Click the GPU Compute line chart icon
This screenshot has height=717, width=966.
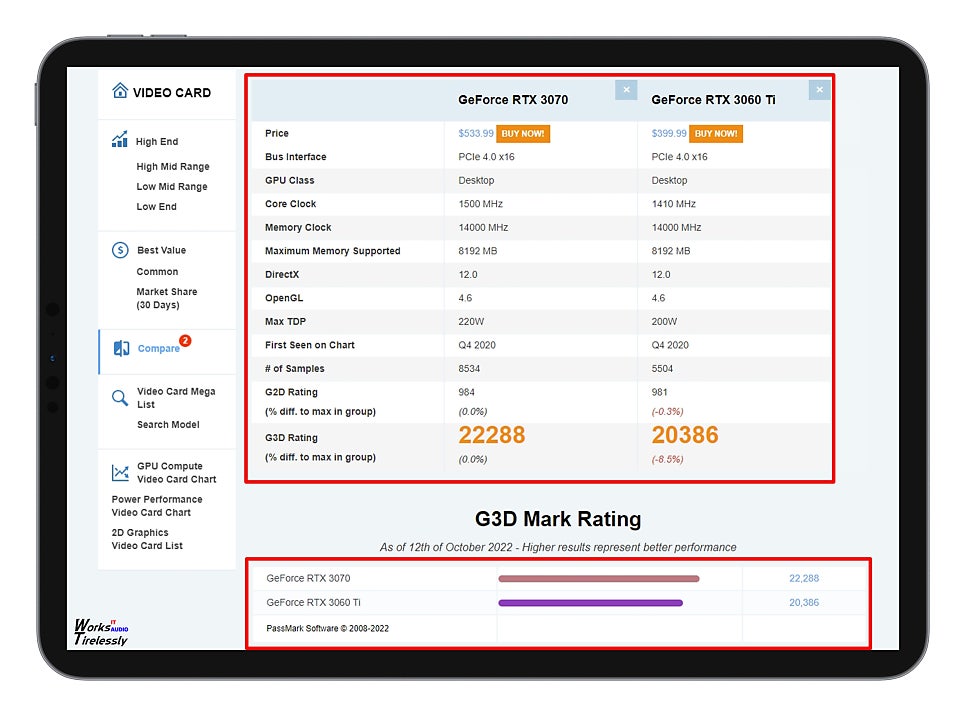(x=120, y=472)
